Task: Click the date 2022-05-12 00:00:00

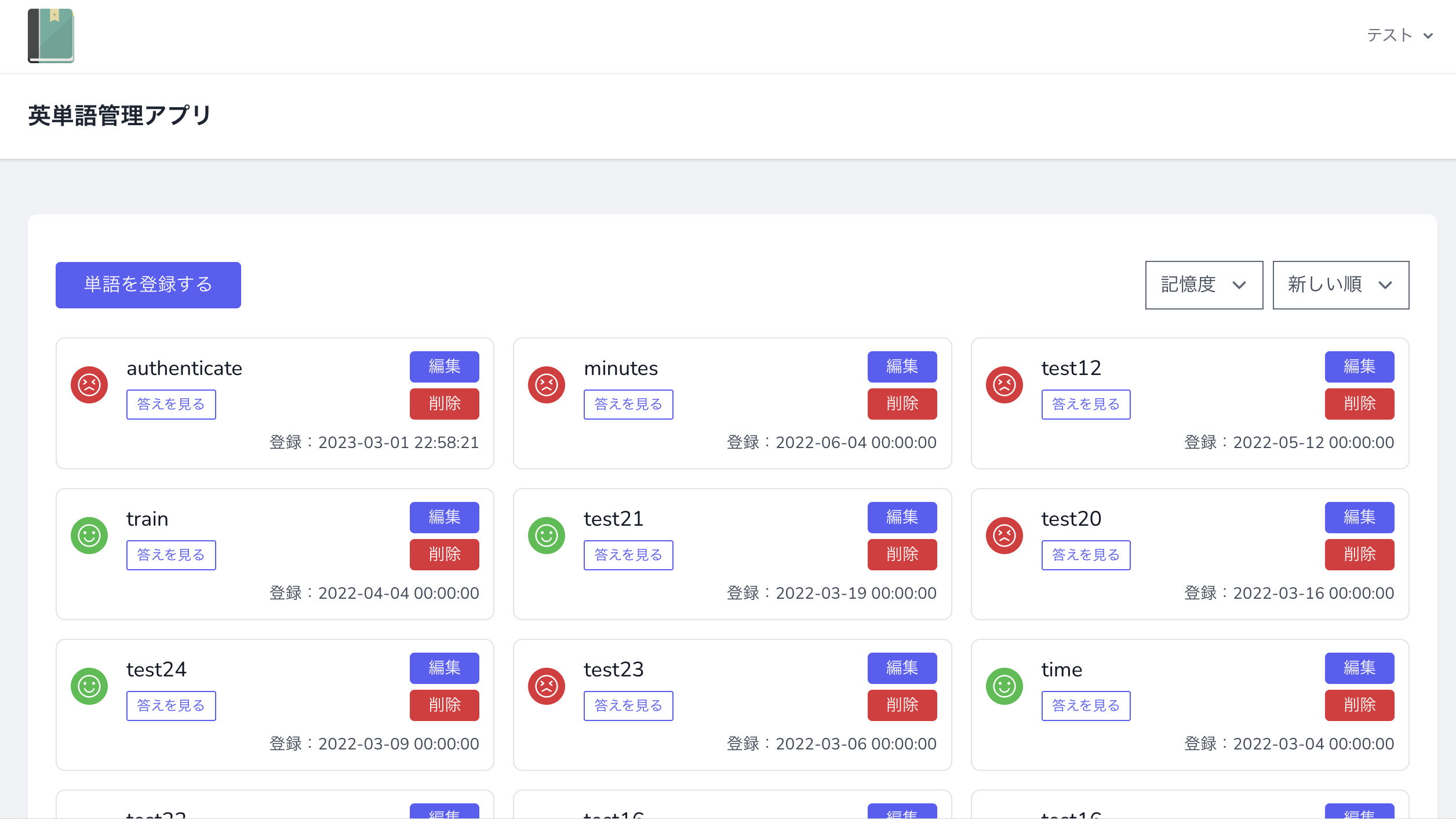Action: [x=1313, y=442]
